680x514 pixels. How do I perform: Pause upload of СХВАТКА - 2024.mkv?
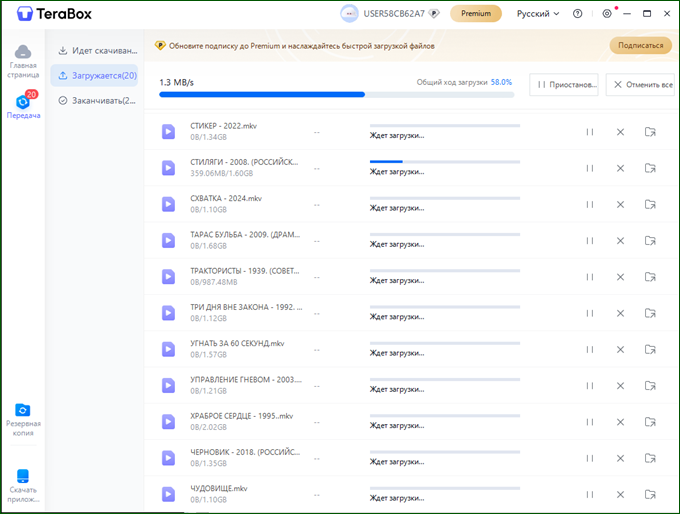coord(590,204)
